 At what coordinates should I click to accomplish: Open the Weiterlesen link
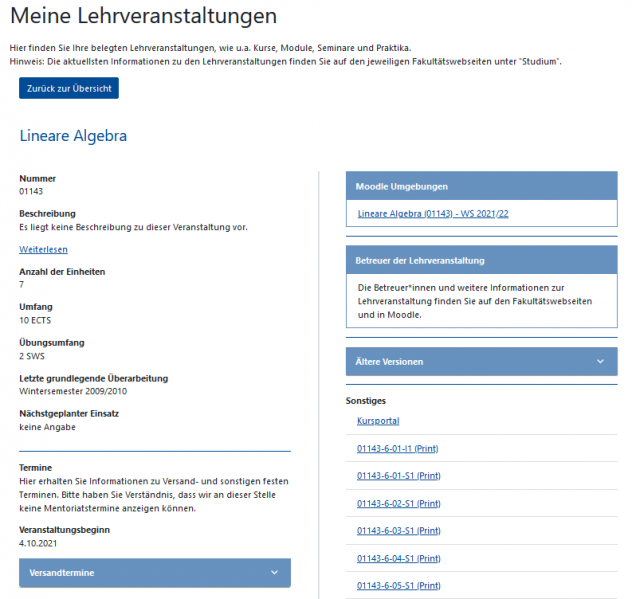point(43,249)
